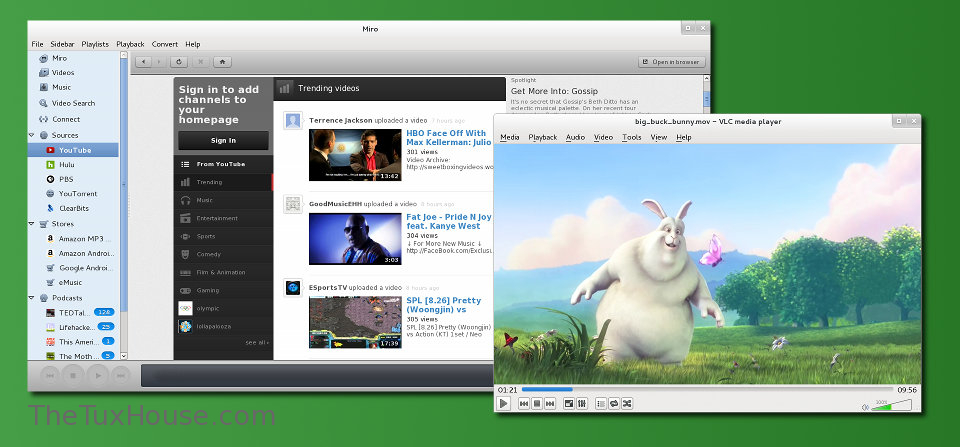Show the VLC playlist icon
Screen dimensions: 960x447
click(600, 403)
